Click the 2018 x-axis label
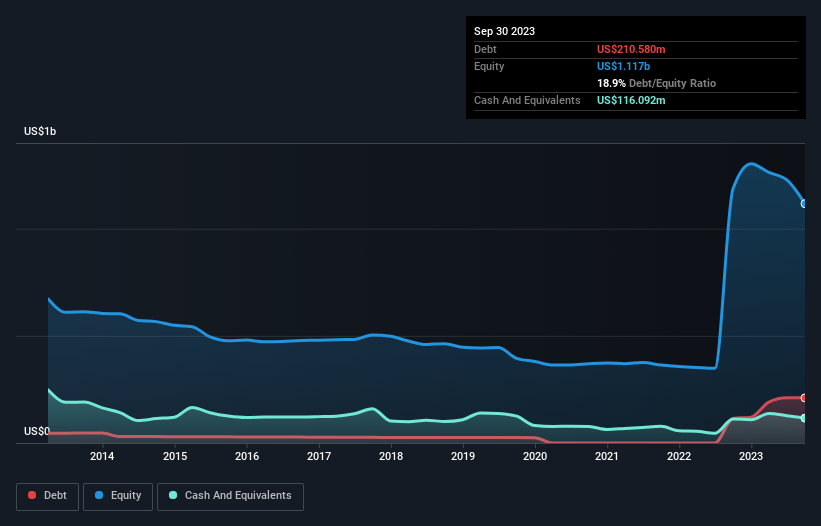Image resolution: width=821 pixels, height=526 pixels. (391, 456)
